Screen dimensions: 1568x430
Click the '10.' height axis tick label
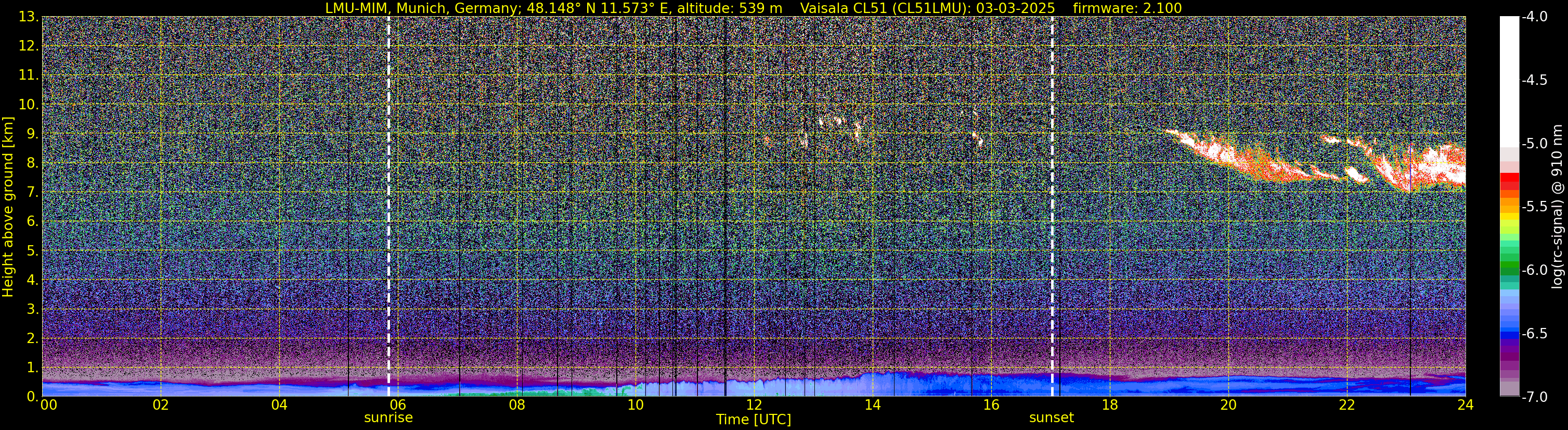click(29, 105)
